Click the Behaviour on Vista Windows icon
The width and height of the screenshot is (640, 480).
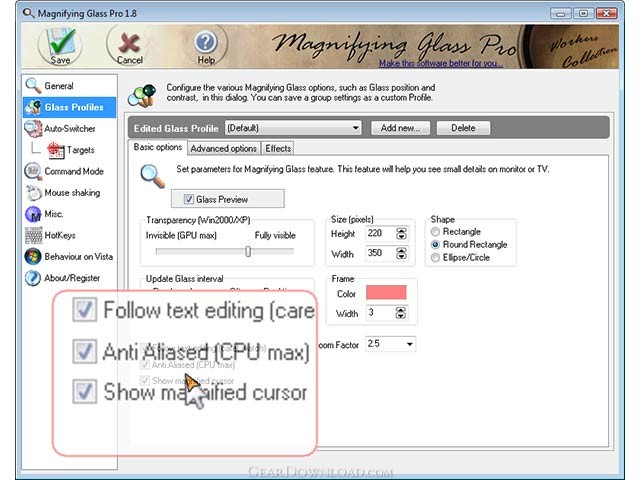[x=33, y=256]
